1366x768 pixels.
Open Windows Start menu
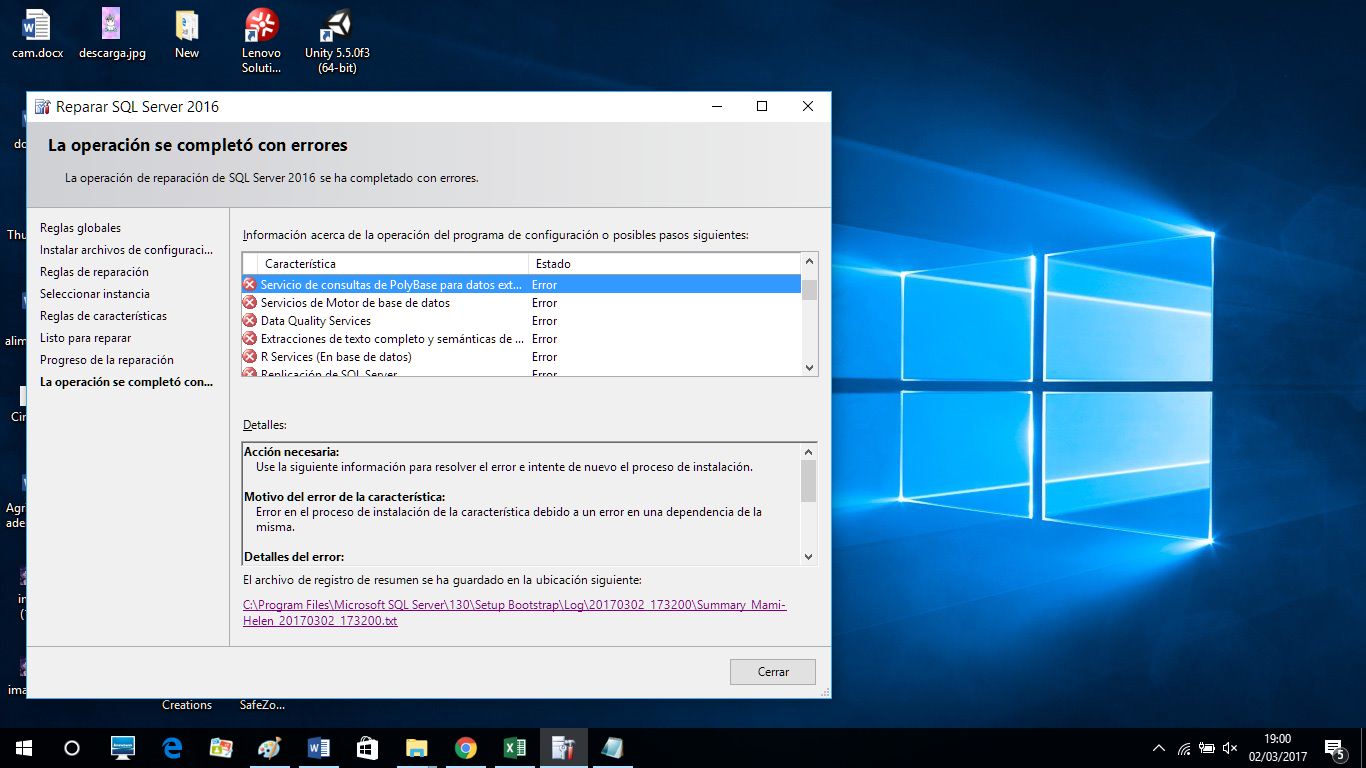click(23, 748)
